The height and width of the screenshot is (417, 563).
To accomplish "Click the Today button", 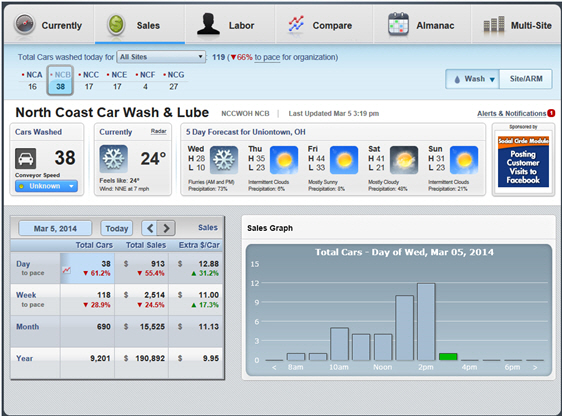I will point(117,228).
